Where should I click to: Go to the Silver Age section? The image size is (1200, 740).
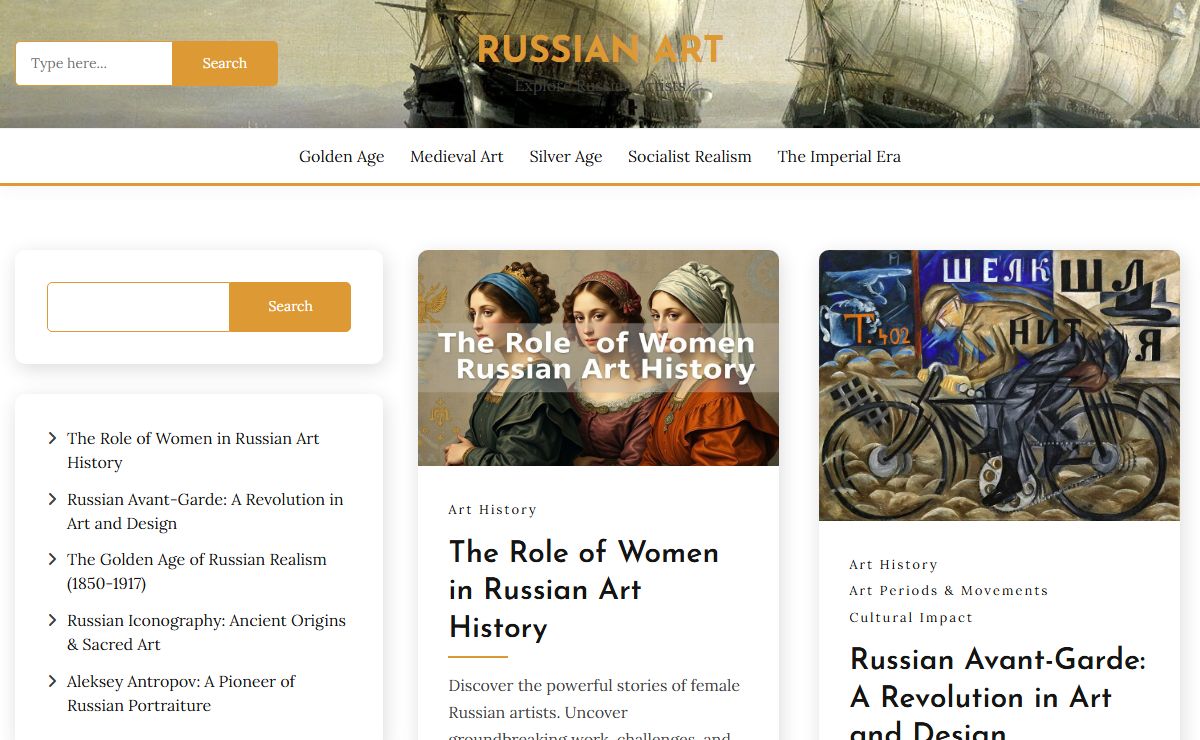[x=566, y=156]
